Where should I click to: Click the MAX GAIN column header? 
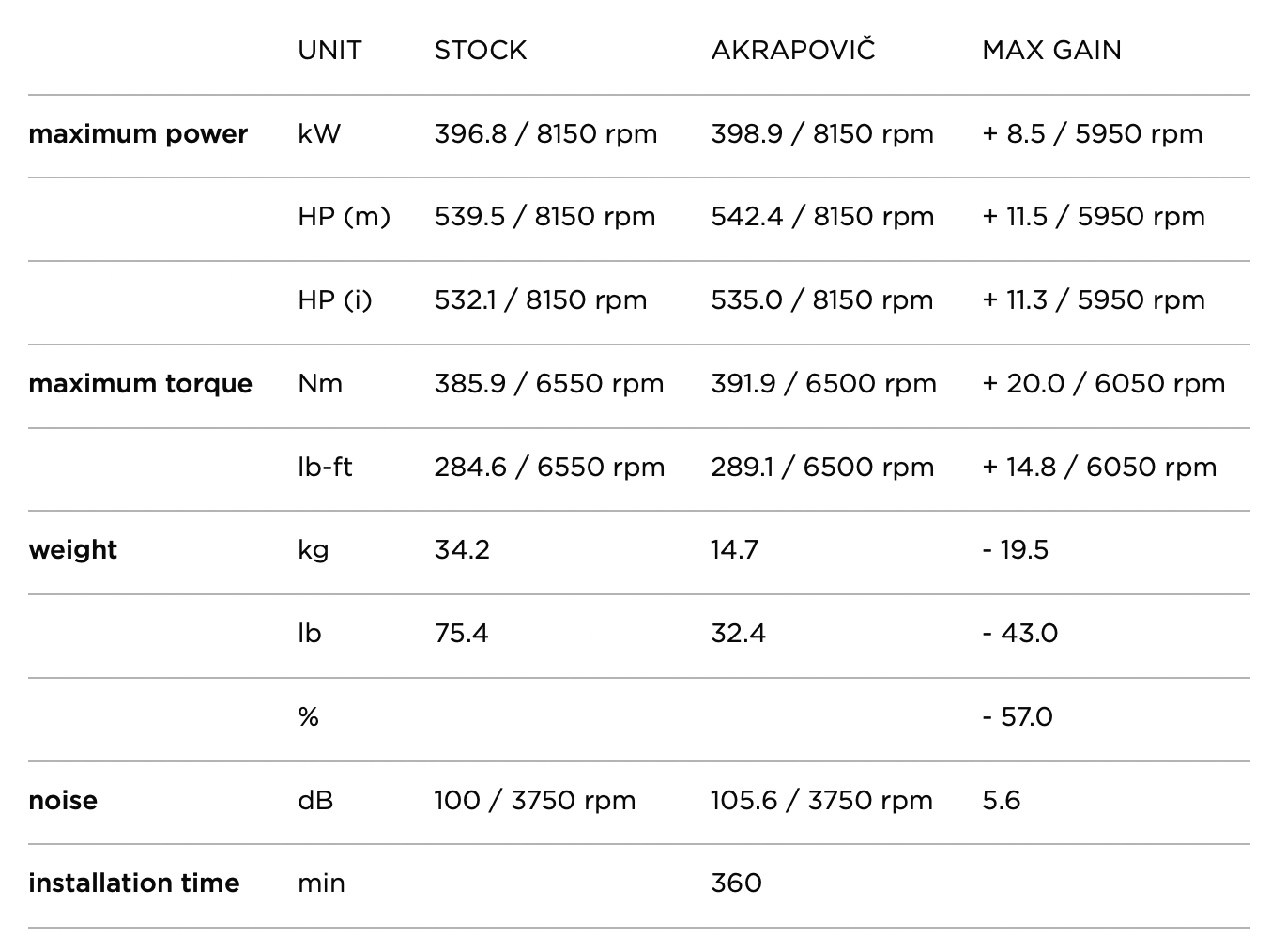click(x=1051, y=51)
